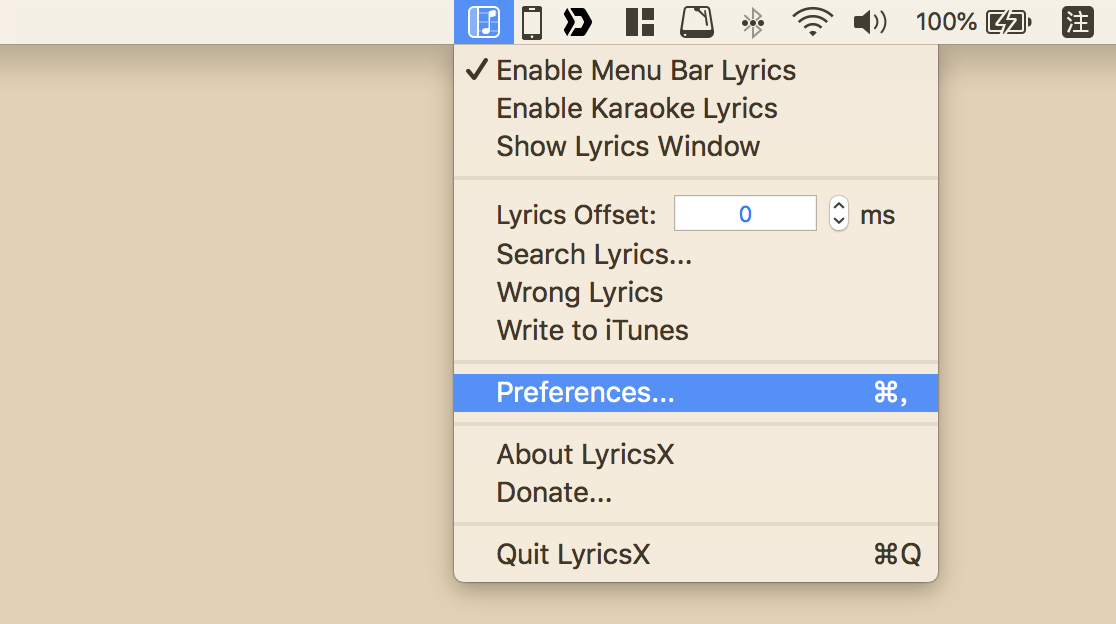Open the battery status indicator
The height and width of the screenshot is (624, 1116).
pyautogui.click(x=1007, y=22)
